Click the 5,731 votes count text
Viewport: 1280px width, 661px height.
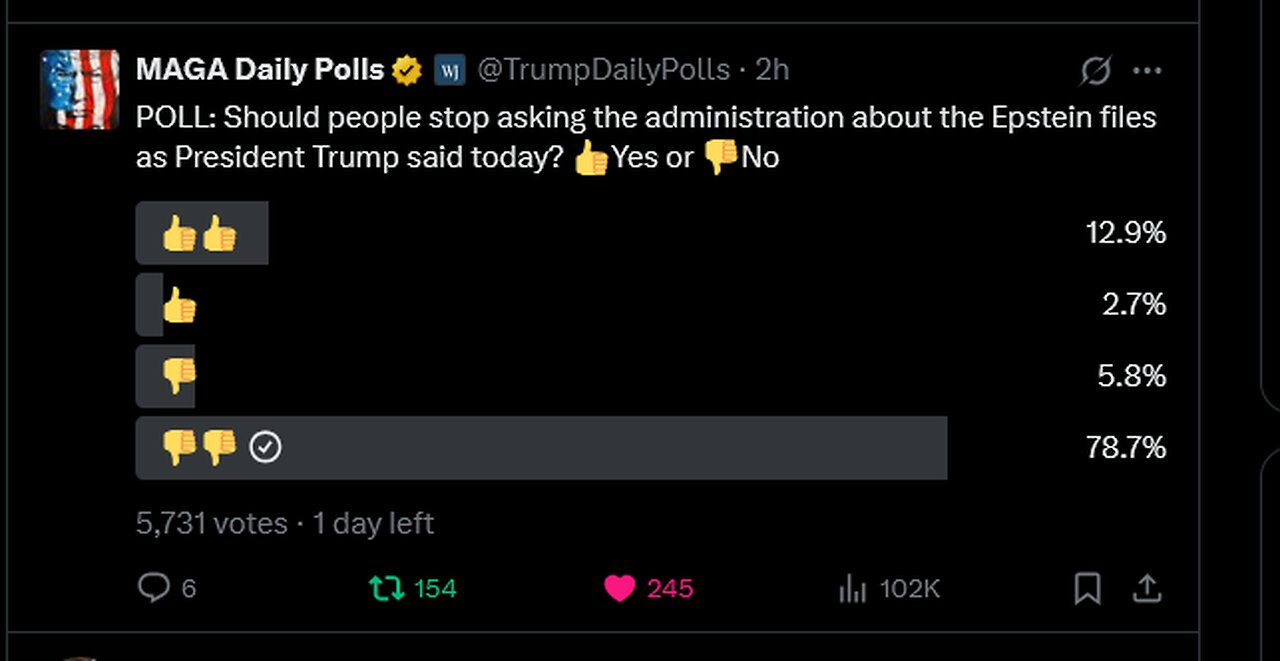tap(212, 523)
